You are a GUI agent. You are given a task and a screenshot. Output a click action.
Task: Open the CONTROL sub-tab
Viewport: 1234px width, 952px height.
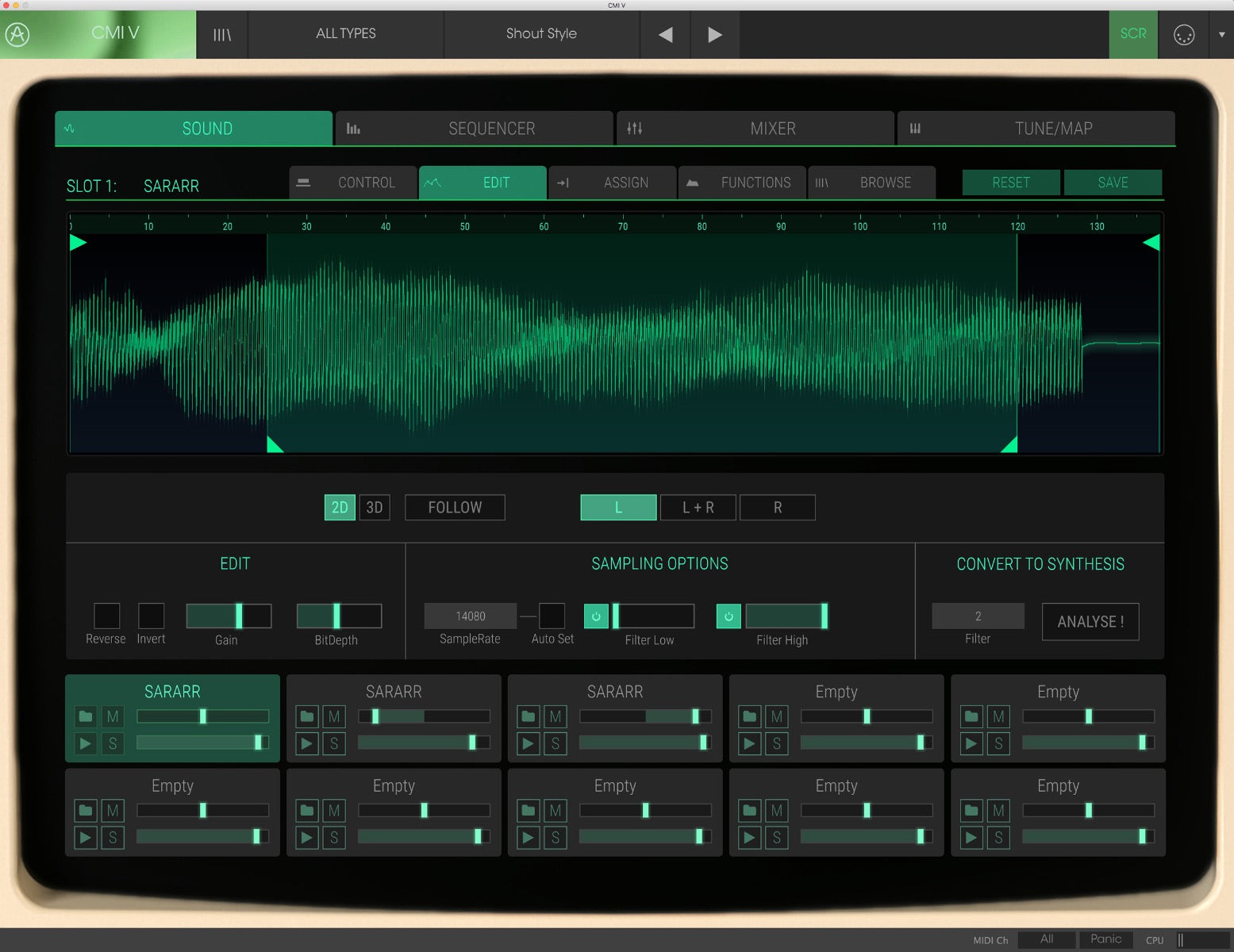click(353, 182)
